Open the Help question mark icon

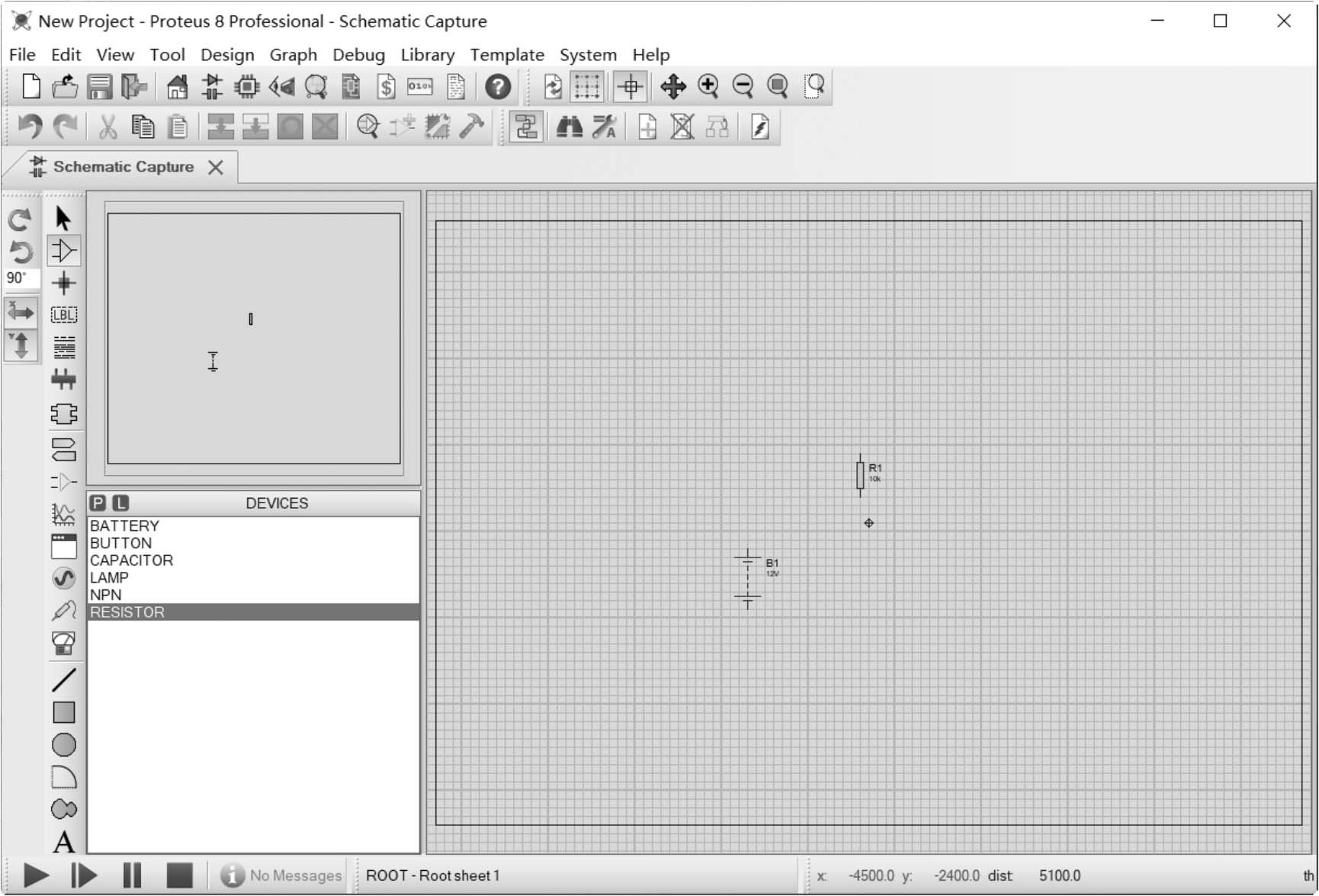[498, 87]
